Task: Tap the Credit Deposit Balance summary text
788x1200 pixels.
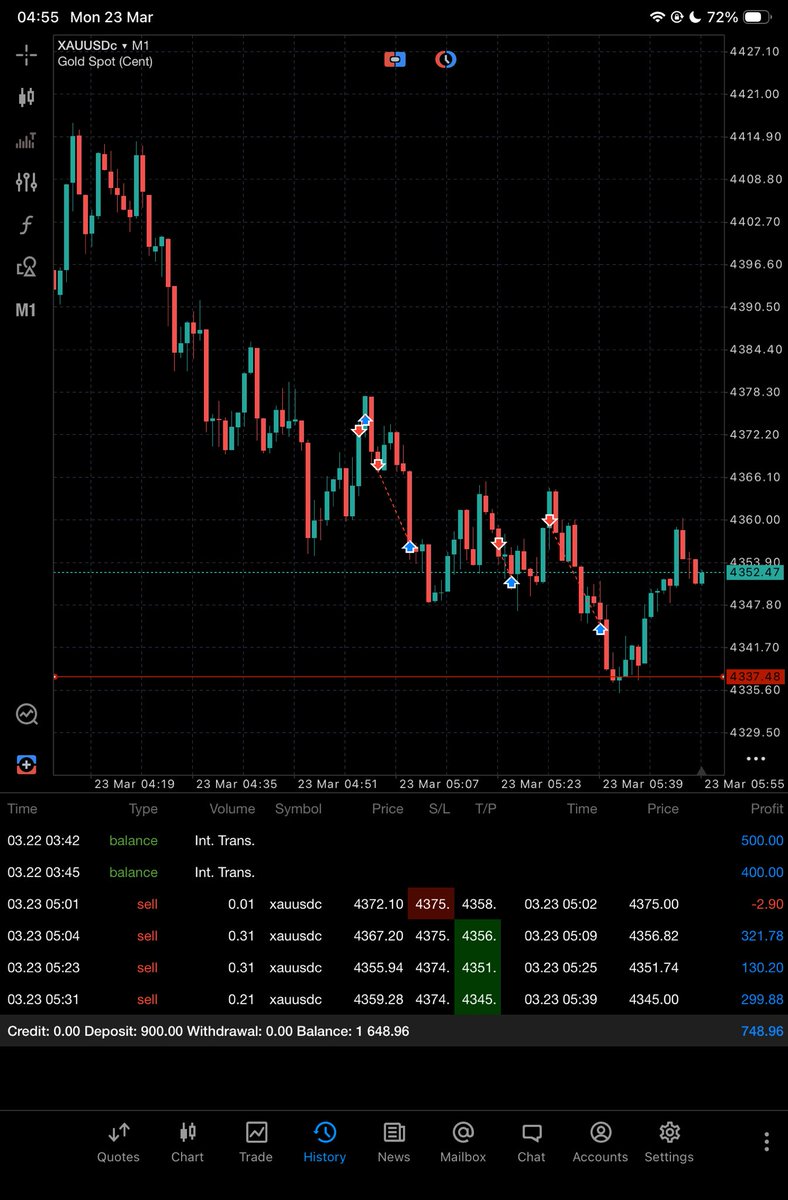Action: pos(208,1031)
